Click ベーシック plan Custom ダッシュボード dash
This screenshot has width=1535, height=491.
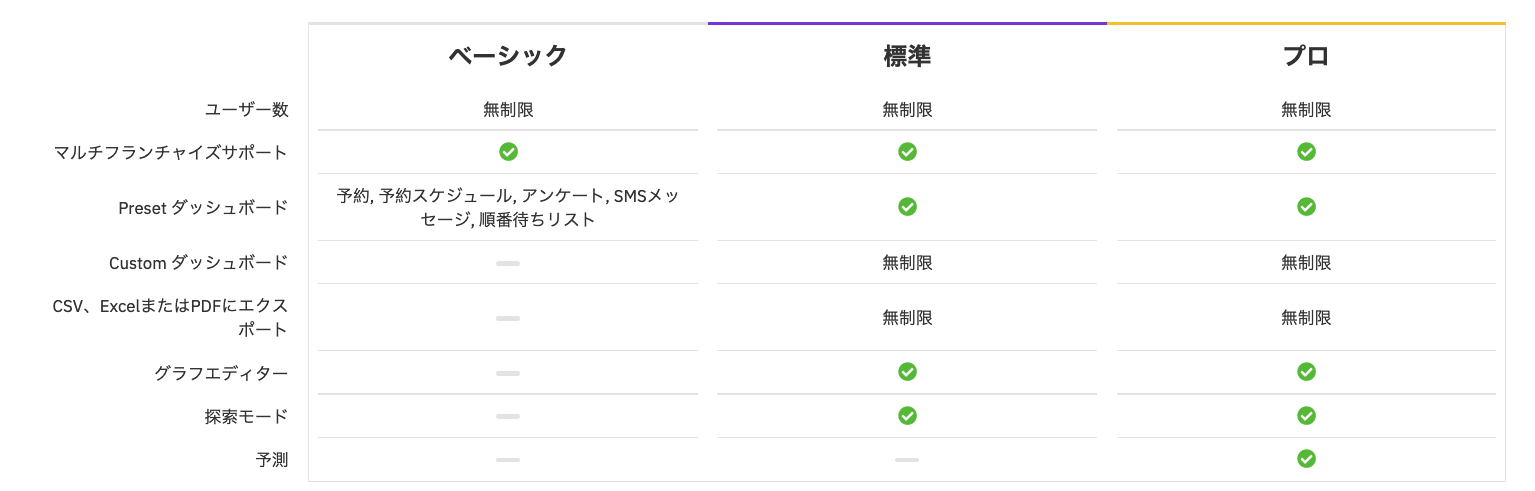508,263
